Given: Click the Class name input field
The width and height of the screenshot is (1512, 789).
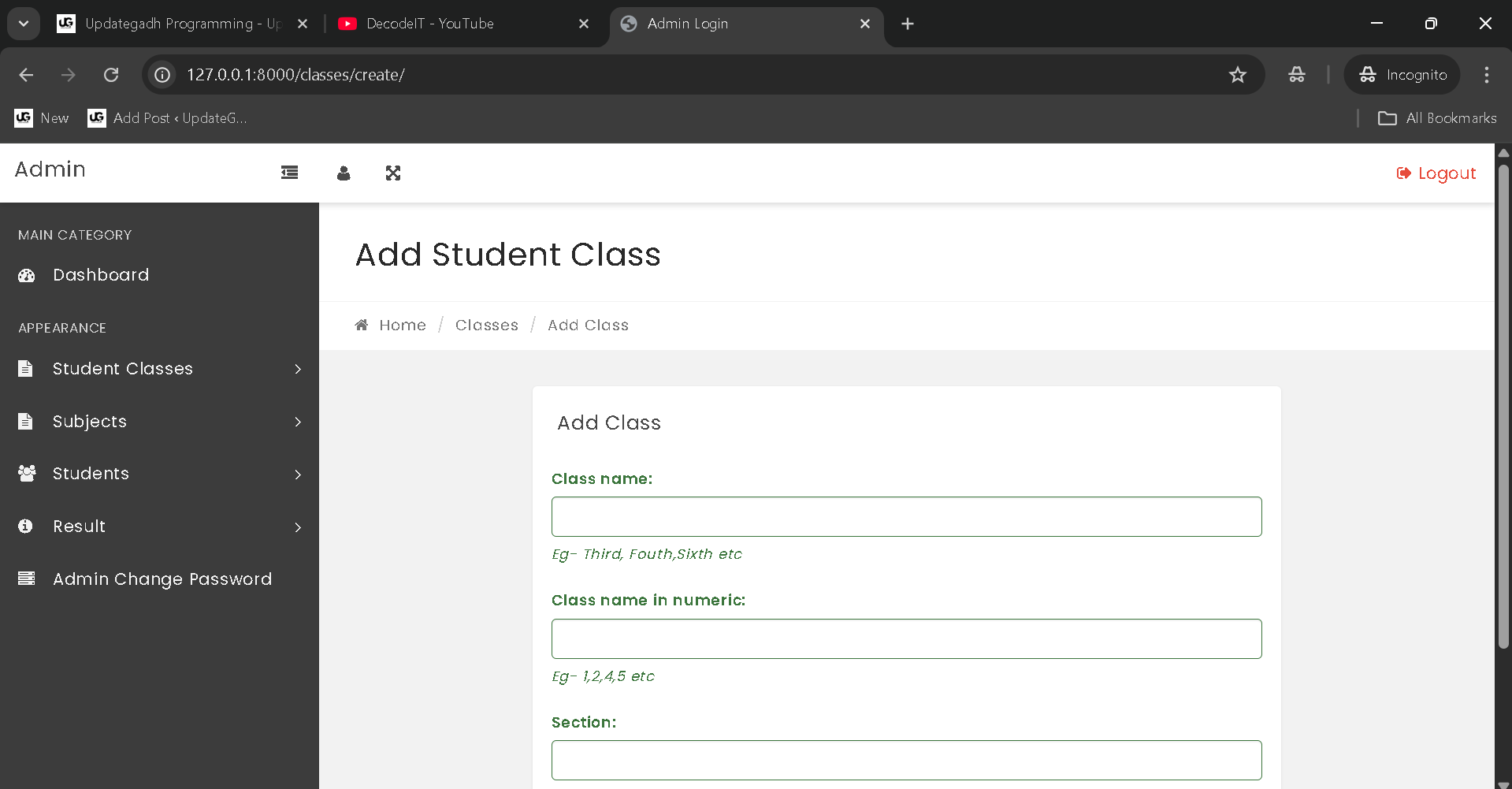Looking at the screenshot, I should pos(906,517).
